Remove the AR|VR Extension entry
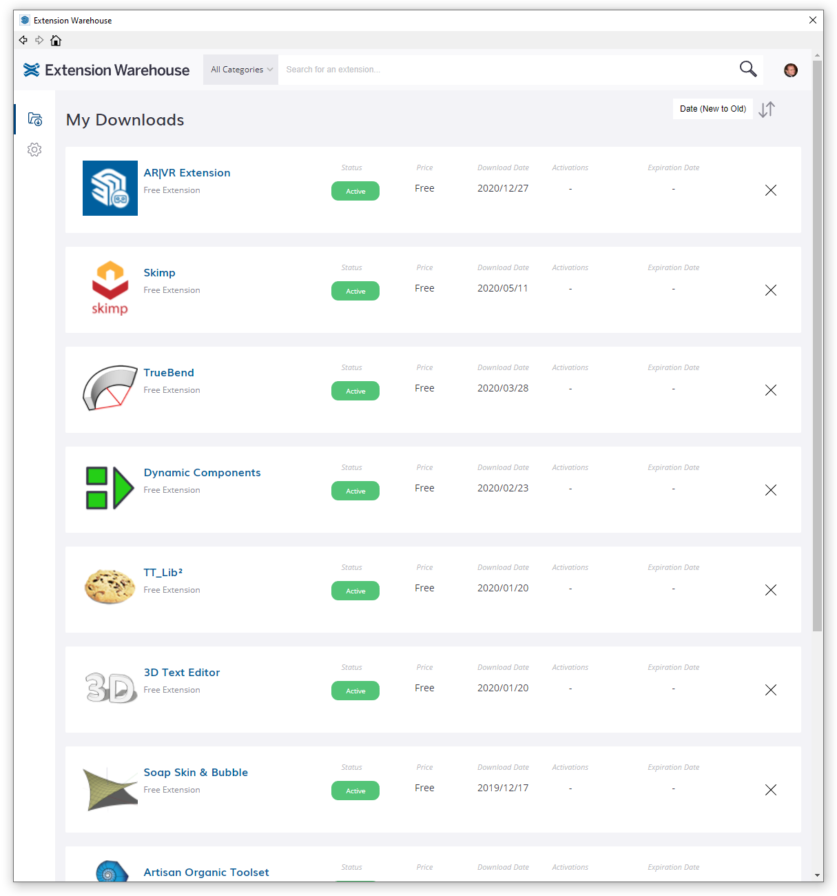Image resolution: width=837 pixels, height=896 pixels. click(x=770, y=190)
